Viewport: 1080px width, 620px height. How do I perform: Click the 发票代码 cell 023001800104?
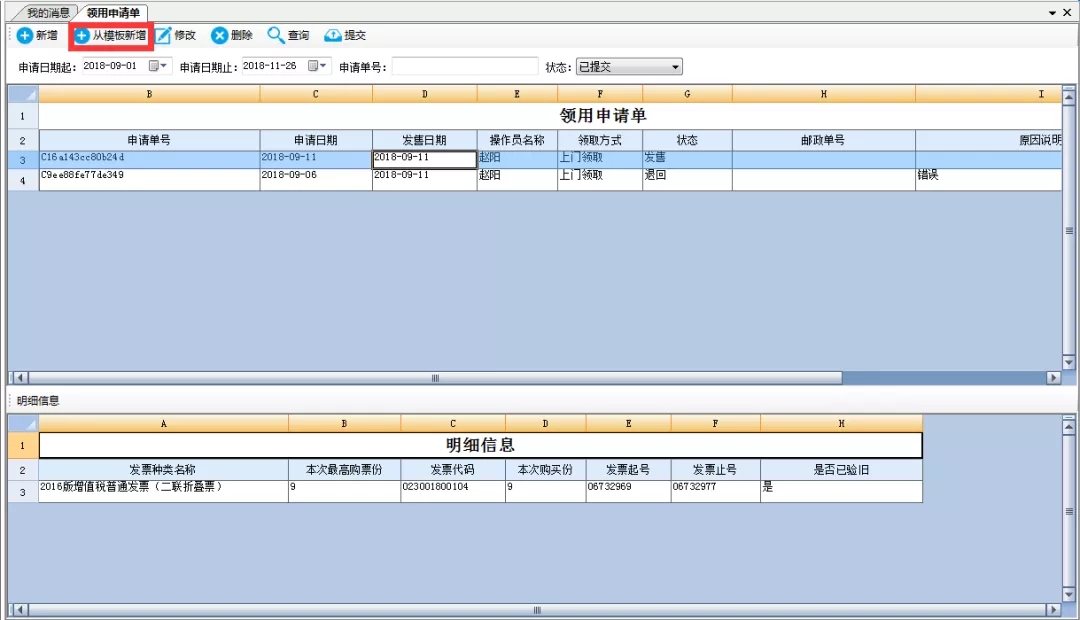click(452, 488)
